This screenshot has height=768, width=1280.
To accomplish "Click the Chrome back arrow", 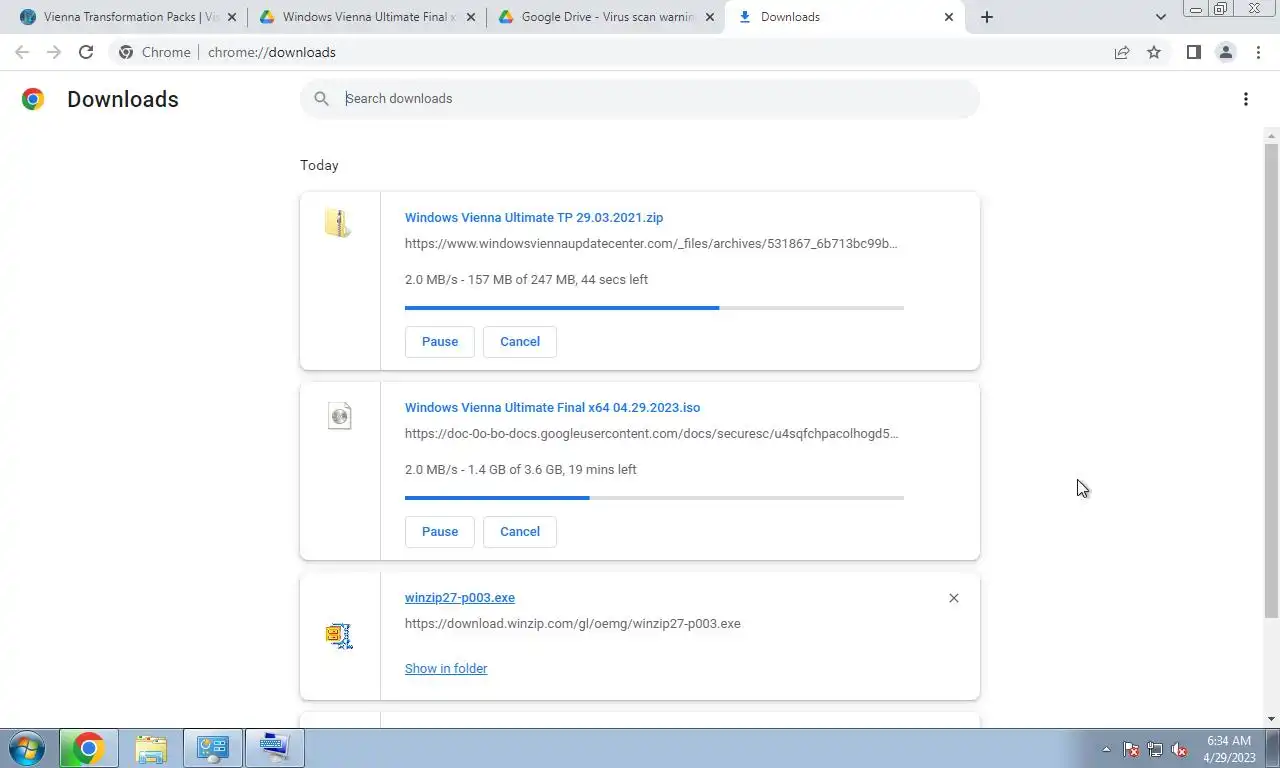I will pyautogui.click(x=22, y=52).
